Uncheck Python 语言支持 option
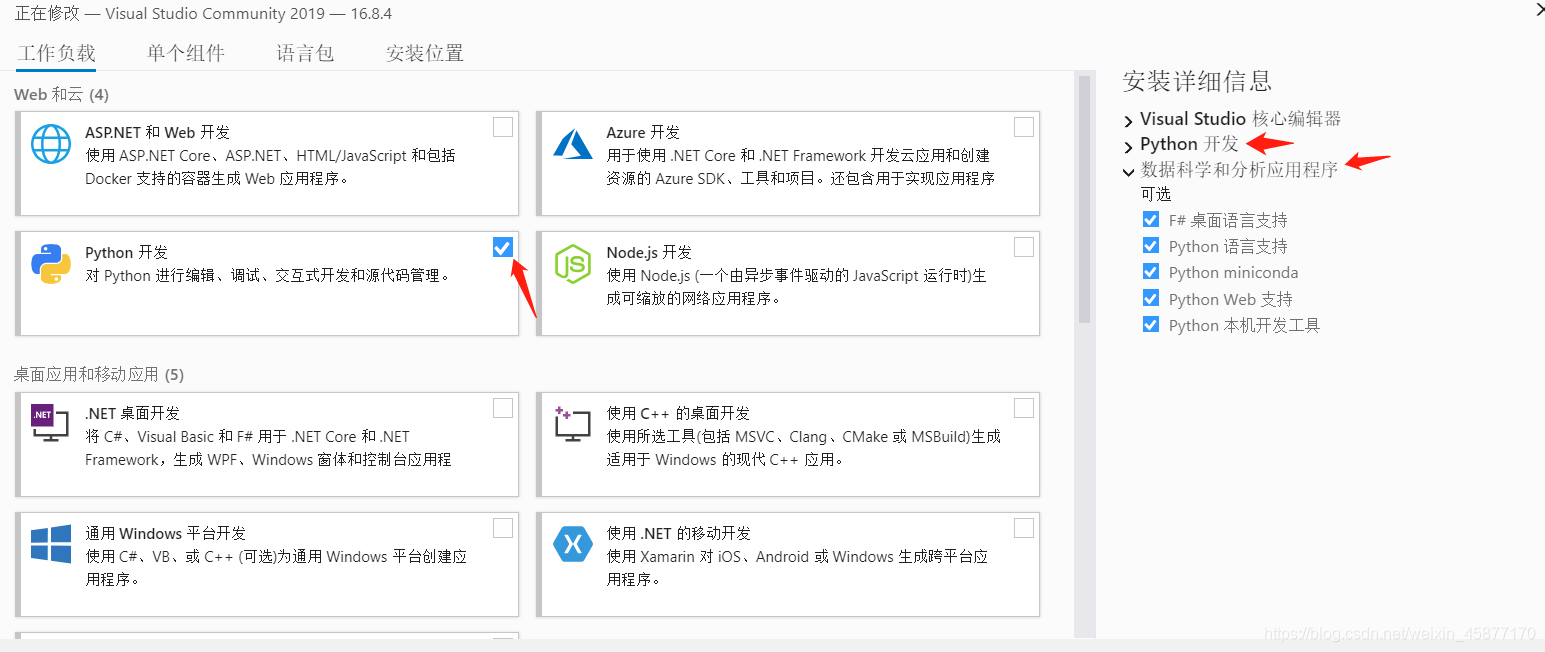The height and width of the screenshot is (652, 1545). coord(1151,246)
